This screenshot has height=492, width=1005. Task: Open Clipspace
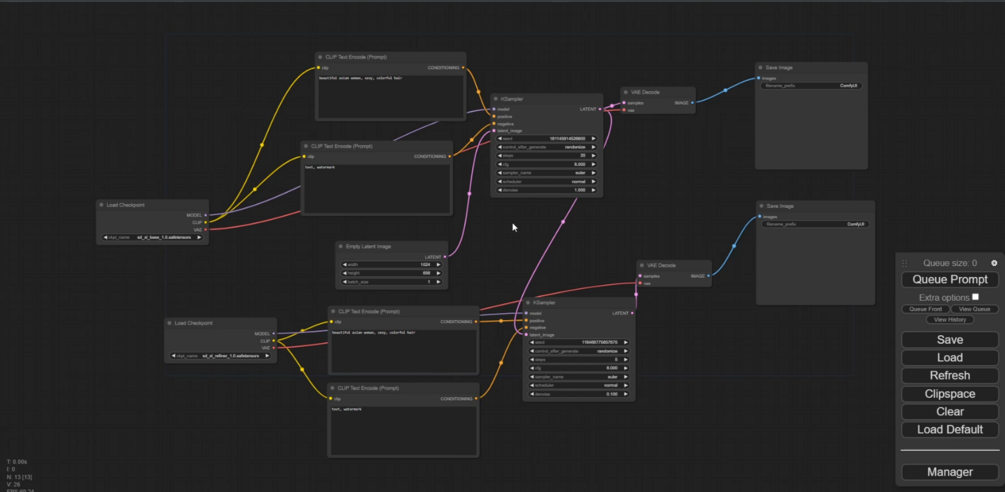click(950, 394)
